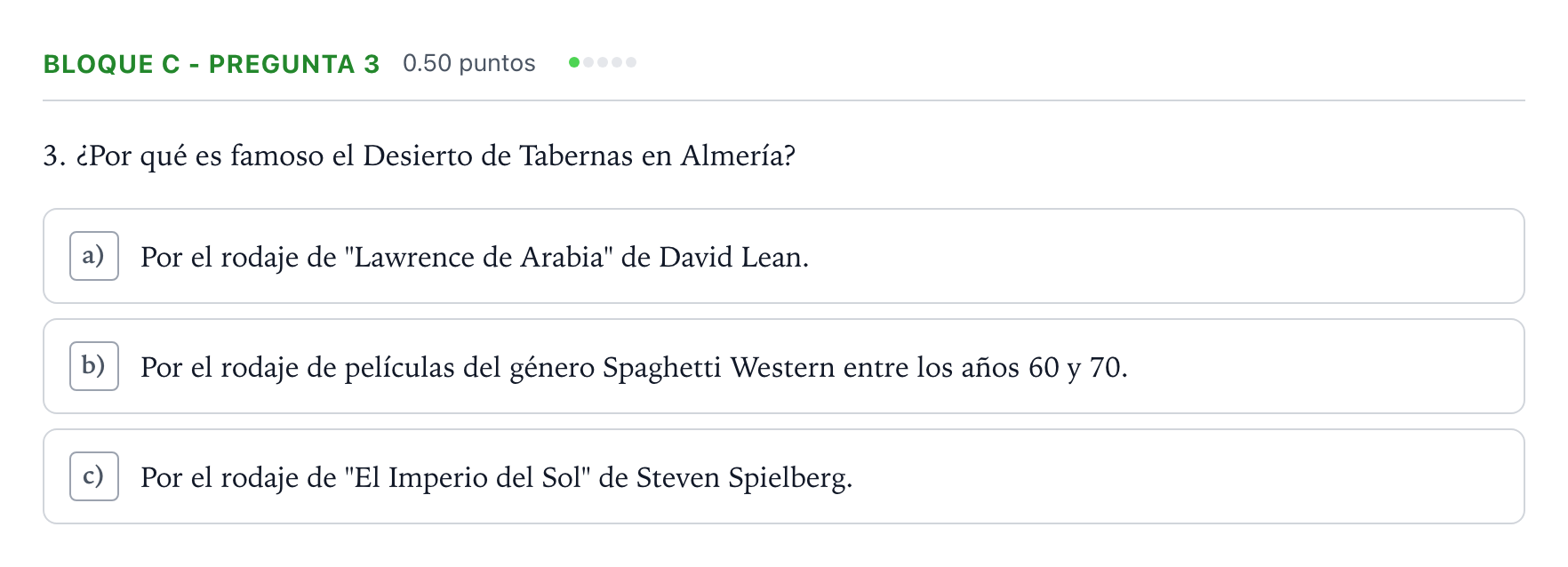This screenshot has width=1568, height=567.
Task: Click empty area of option c) card
Action: [1182, 476]
